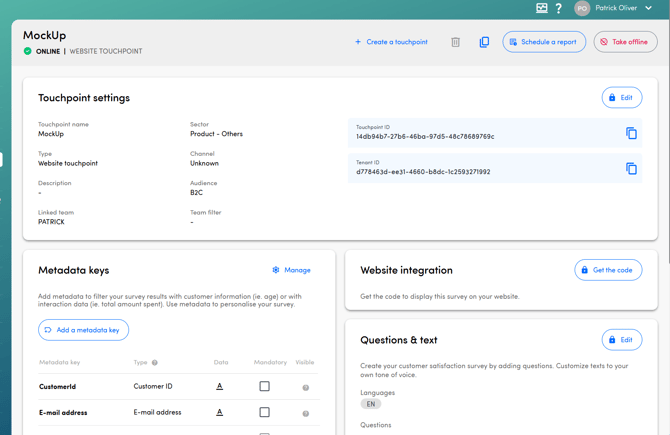Add a metadata key
The width and height of the screenshot is (670, 435).
pyautogui.click(x=83, y=330)
